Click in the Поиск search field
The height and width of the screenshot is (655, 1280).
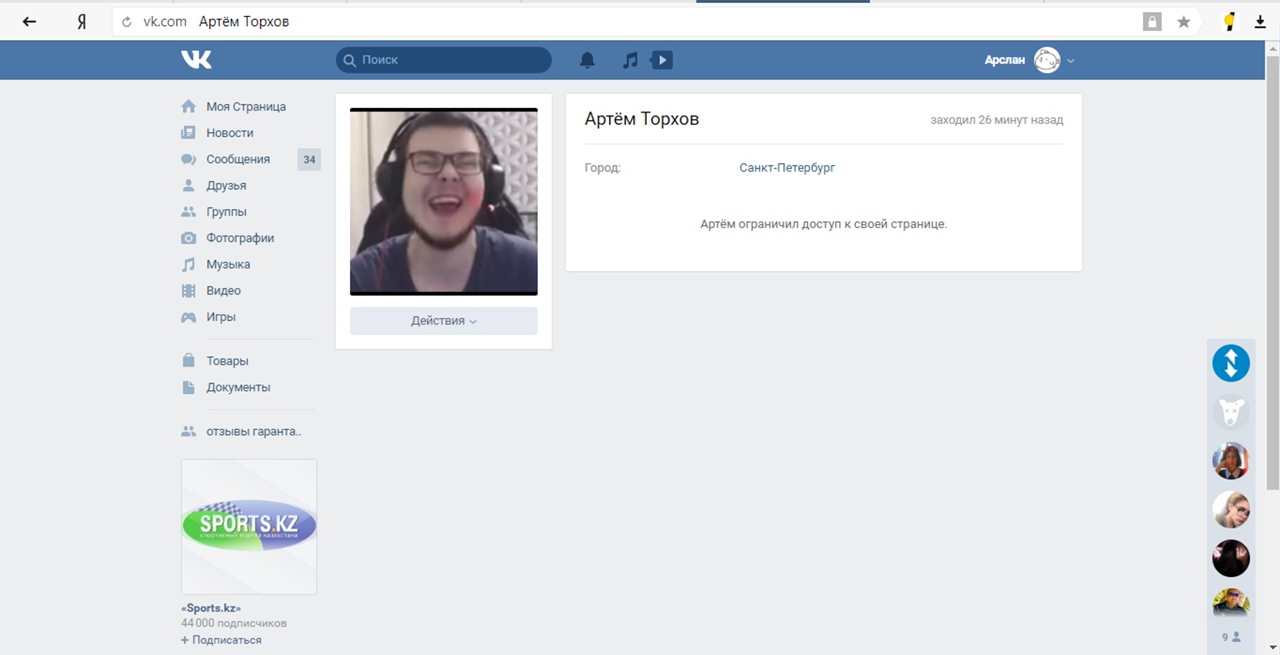coord(444,60)
